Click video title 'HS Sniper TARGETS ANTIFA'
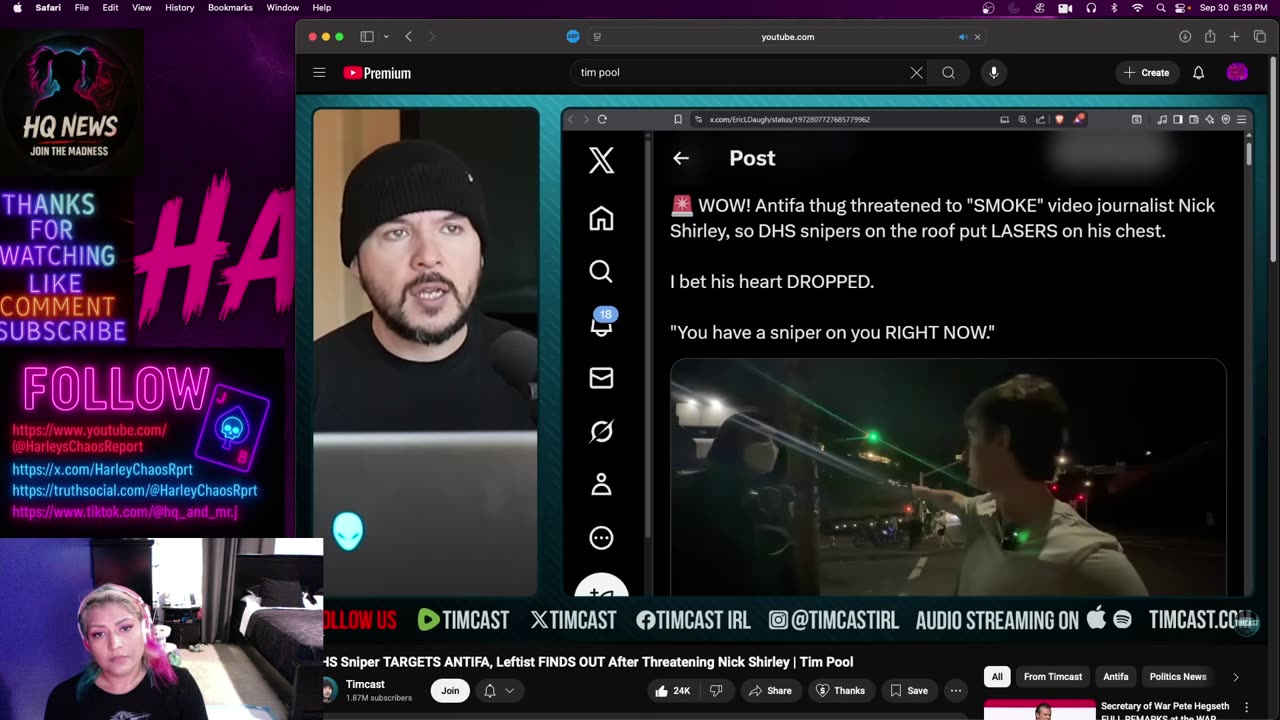 pos(588,662)
